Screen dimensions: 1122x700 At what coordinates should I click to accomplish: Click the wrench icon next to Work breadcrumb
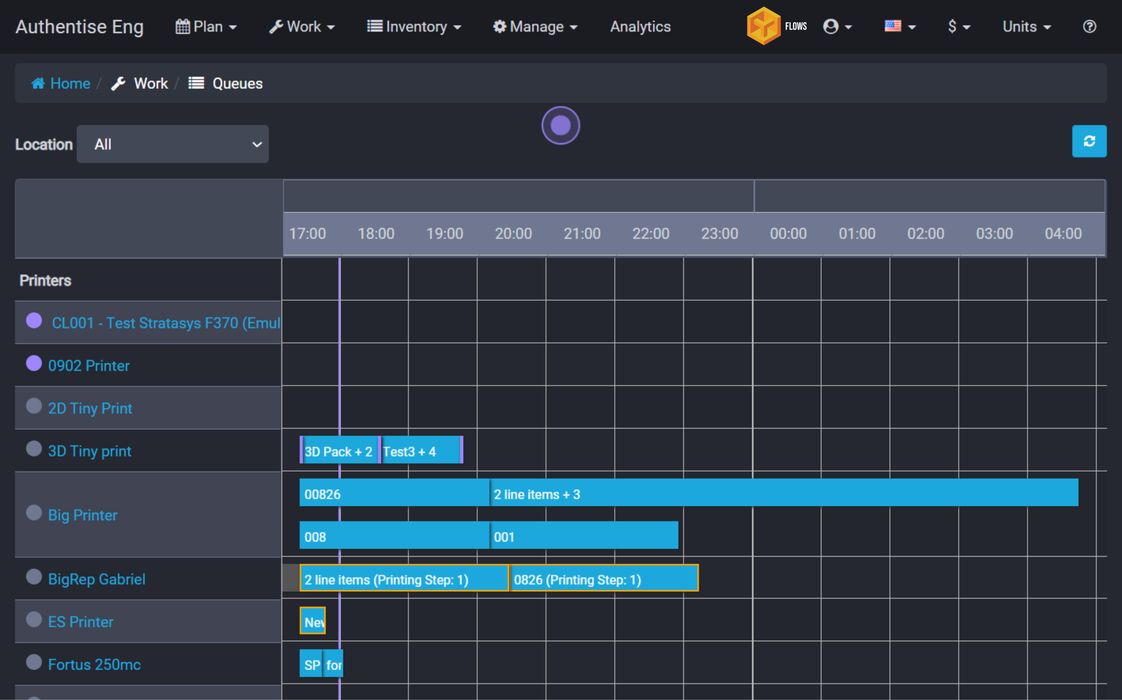(115, 83)
